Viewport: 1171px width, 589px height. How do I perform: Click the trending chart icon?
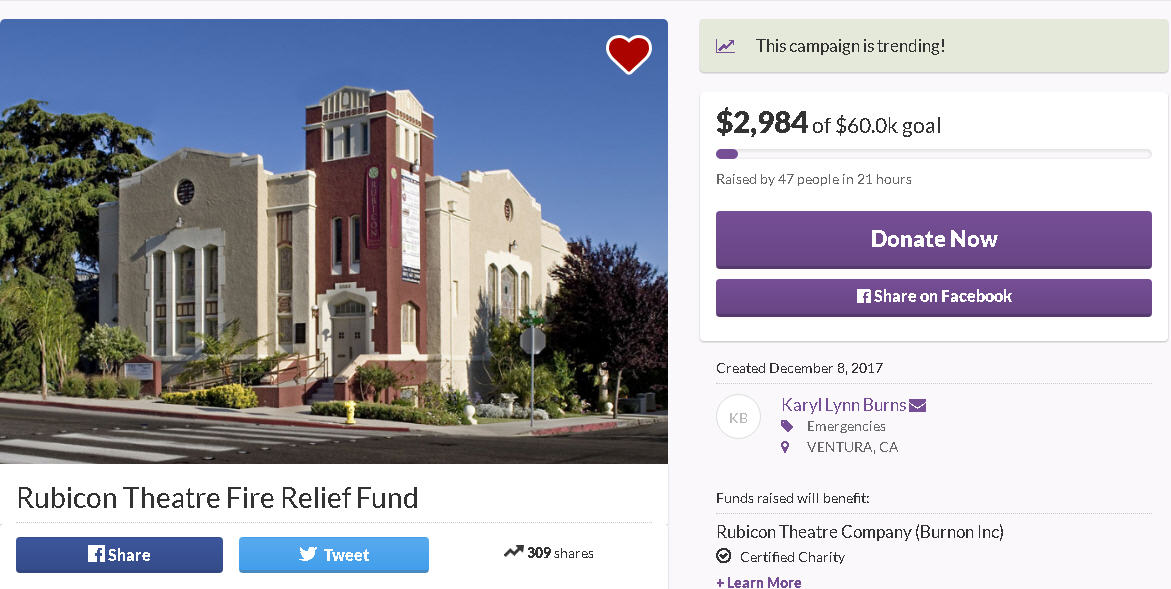click(725, 46)
